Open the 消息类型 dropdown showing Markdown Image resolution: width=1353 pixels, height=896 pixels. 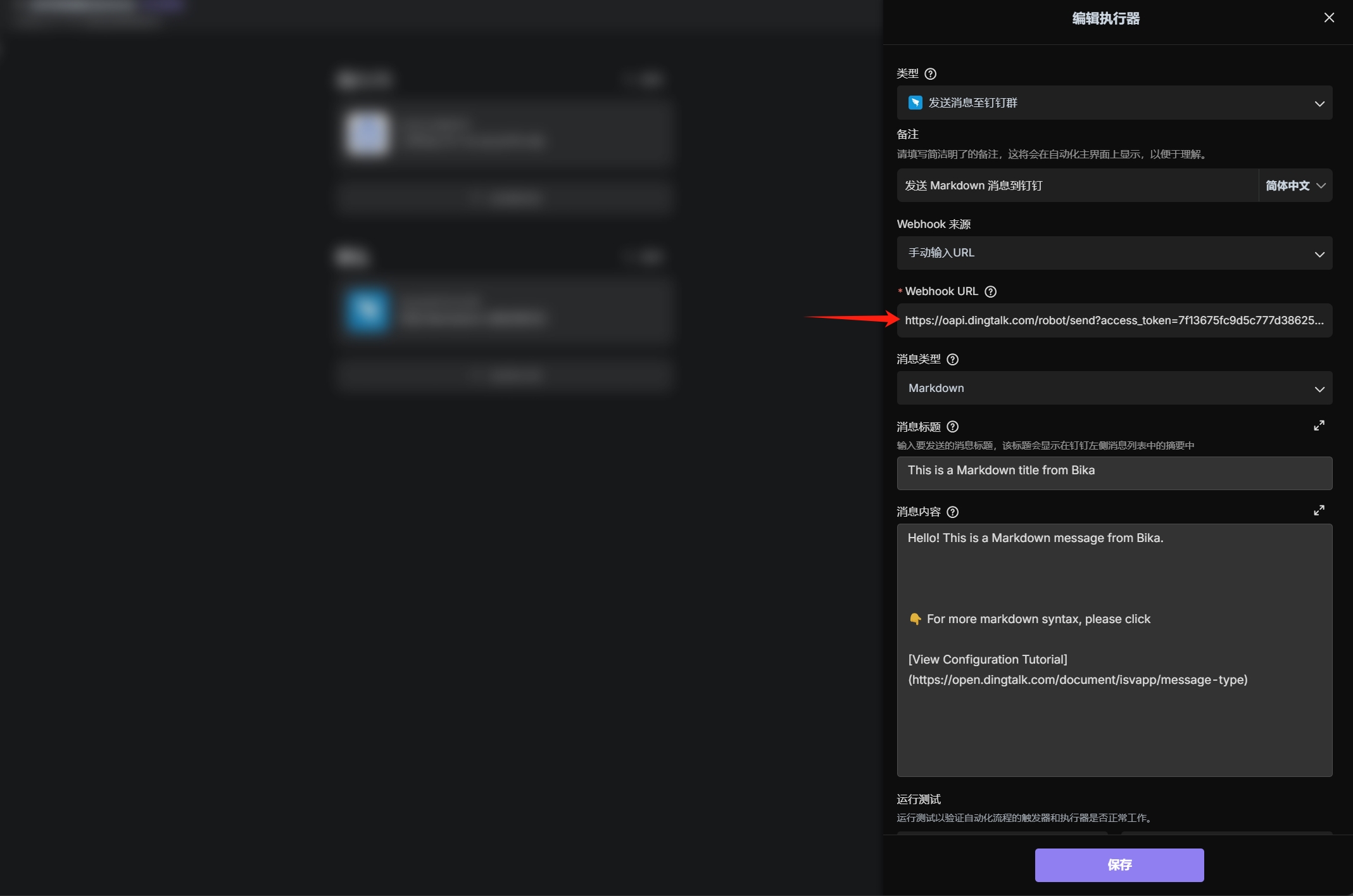pos(1114,388)
